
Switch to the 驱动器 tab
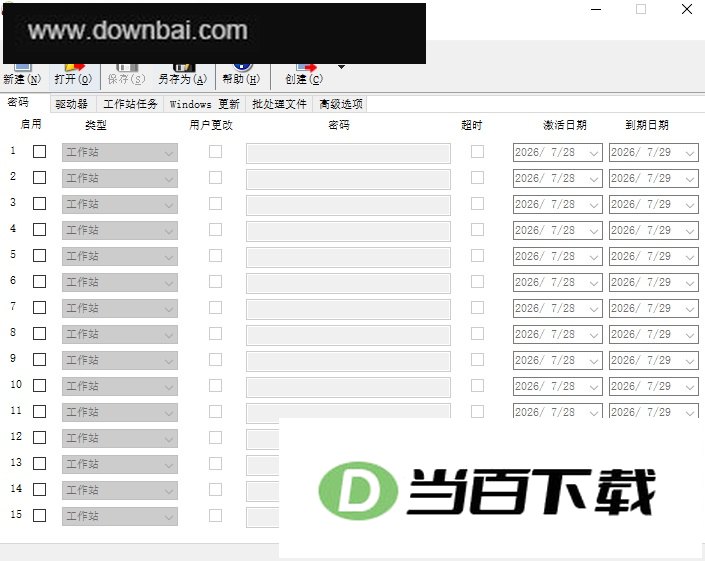coord(72,104)
